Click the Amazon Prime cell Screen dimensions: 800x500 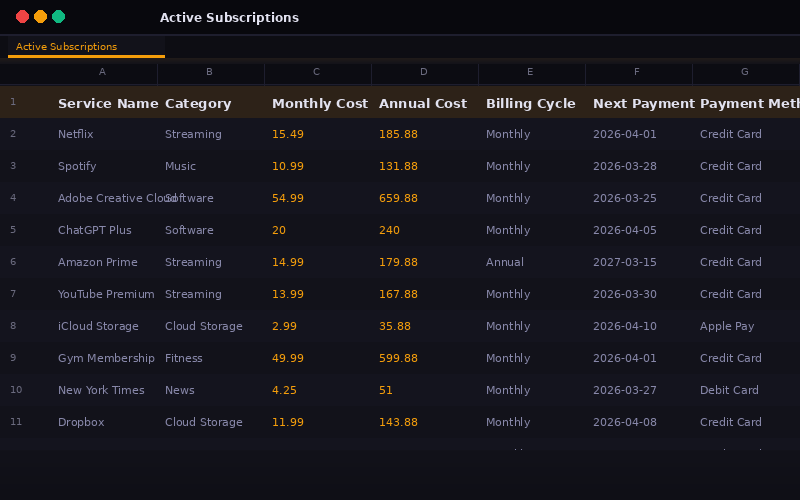(104, 262)
